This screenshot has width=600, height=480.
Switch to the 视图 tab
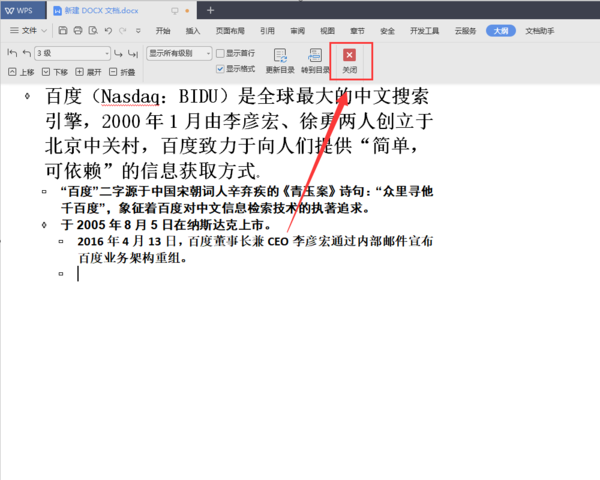[327, 31]
